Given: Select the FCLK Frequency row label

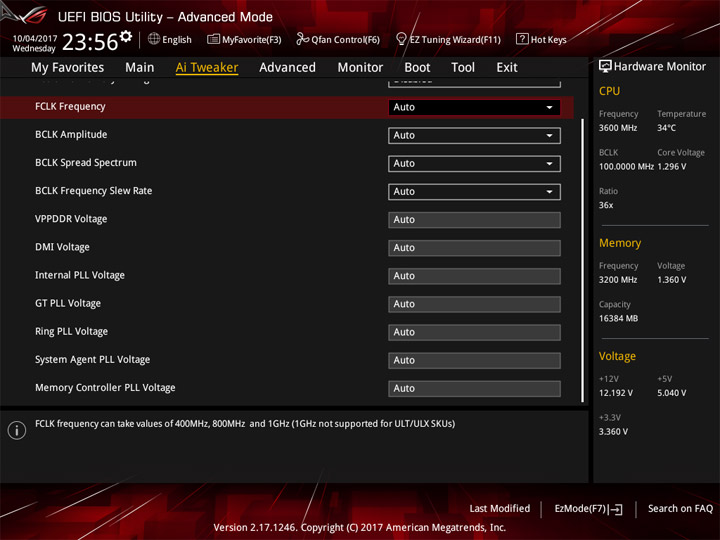Looking at the screenshot, I should [x=70, y=107].
